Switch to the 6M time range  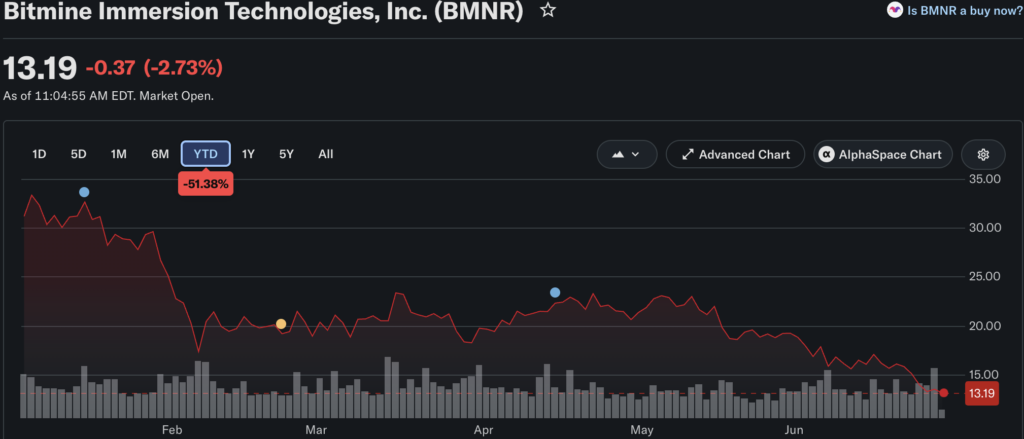[160, 154]
